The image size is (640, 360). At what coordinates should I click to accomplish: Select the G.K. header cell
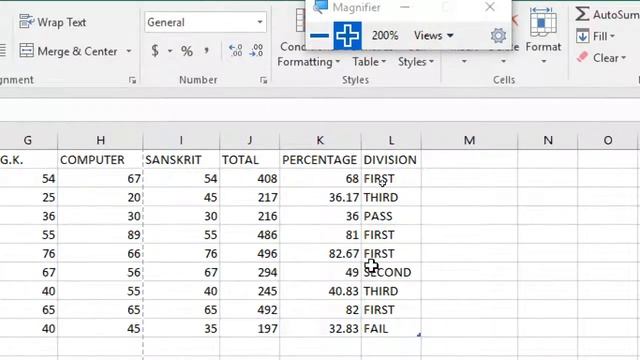(29, 160)
